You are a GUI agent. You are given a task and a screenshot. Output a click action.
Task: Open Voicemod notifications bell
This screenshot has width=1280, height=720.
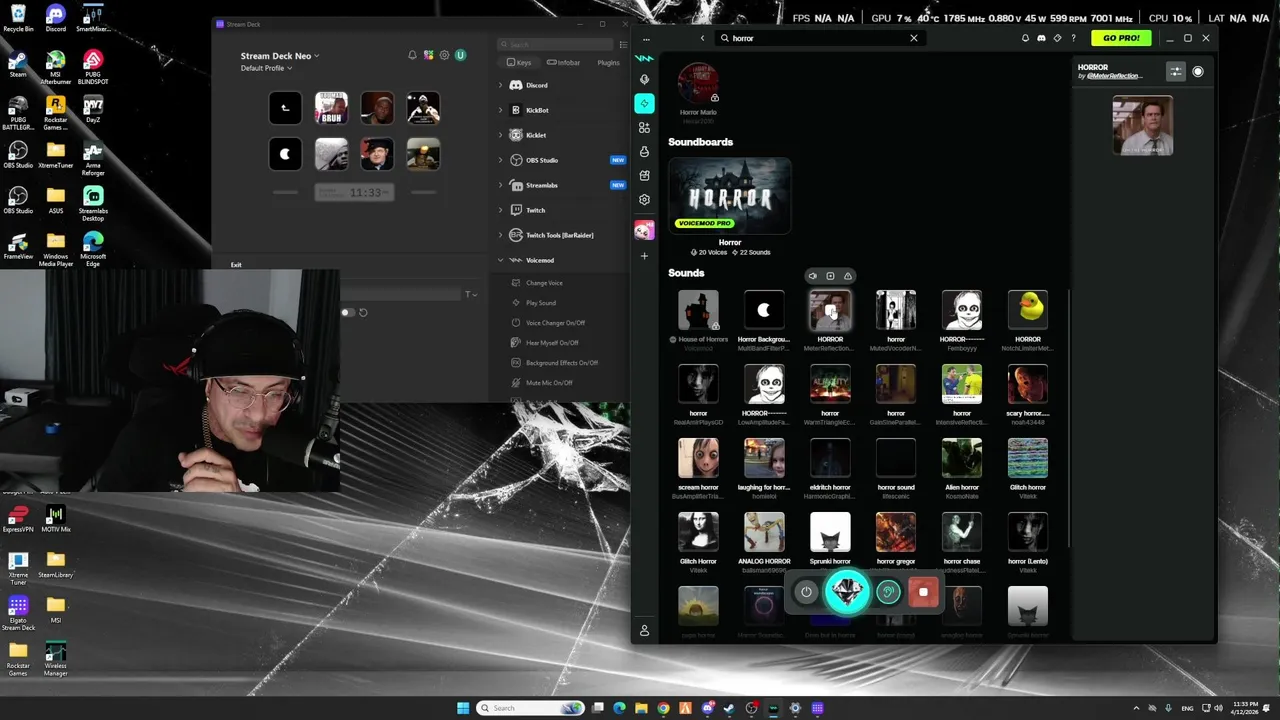(x=1025, y=38)
